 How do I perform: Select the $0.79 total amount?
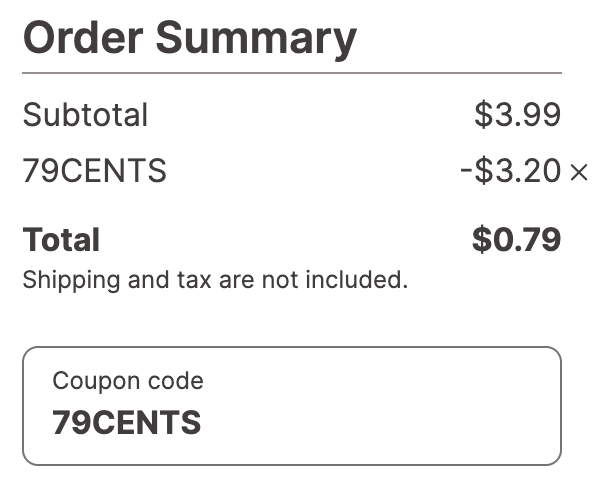516,240
